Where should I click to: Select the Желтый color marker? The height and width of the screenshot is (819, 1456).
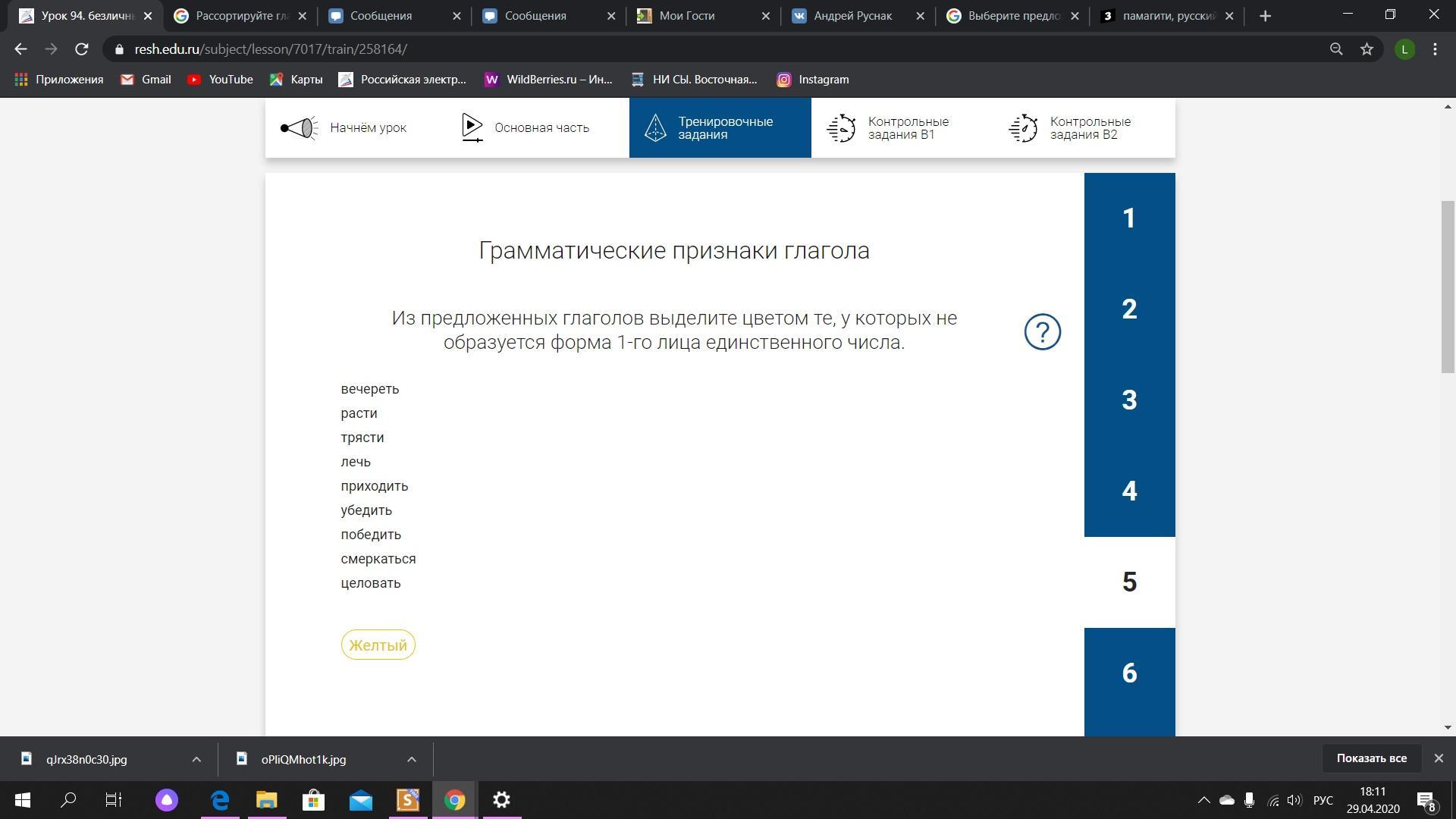coord(378,645)
